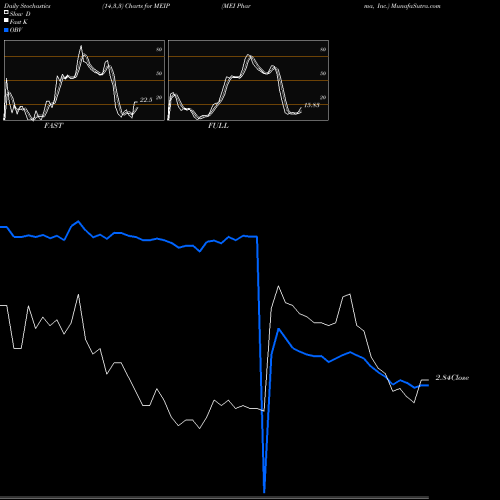Click the Fast K legend white swatch
Screen dimensions: 500x500
(6, 20)
